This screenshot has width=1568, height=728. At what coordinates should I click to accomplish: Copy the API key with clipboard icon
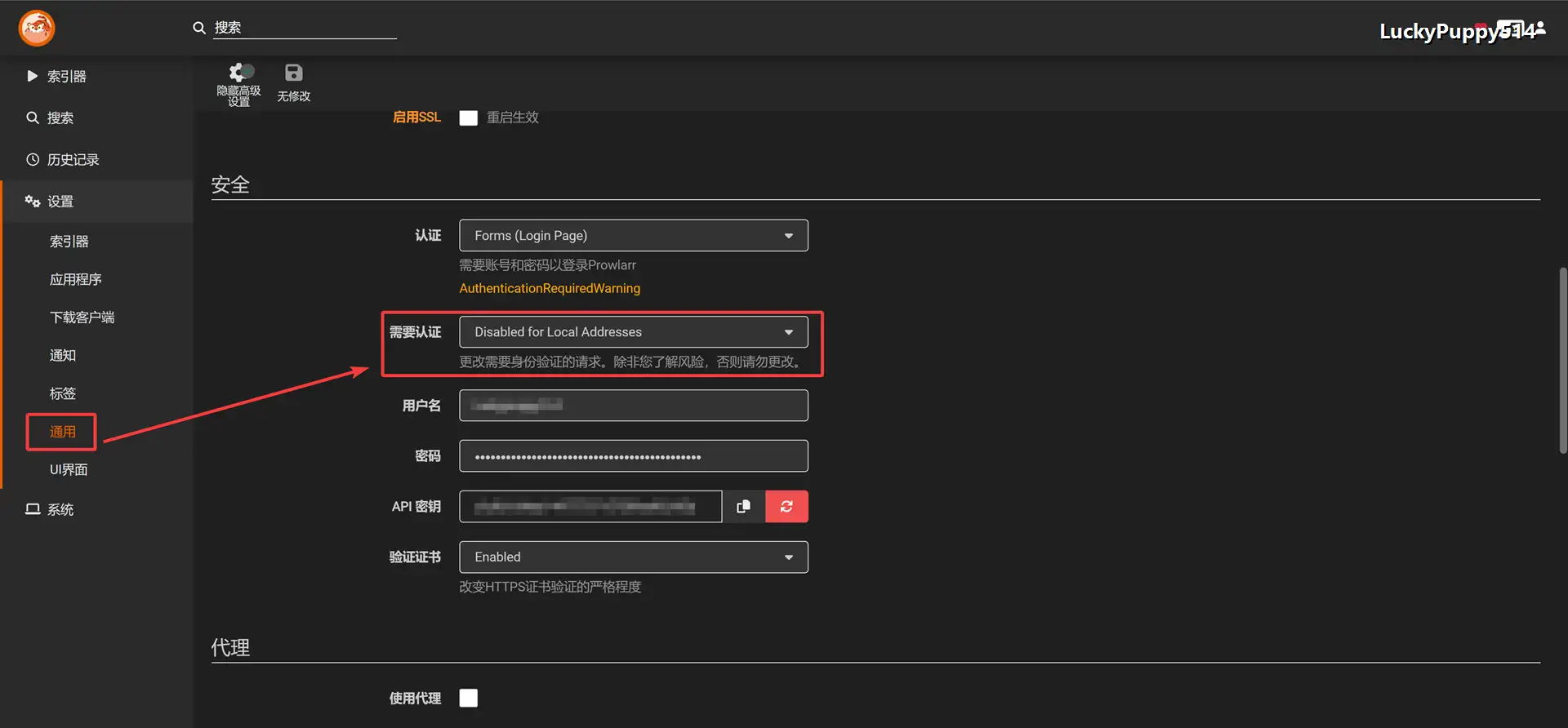744,507
